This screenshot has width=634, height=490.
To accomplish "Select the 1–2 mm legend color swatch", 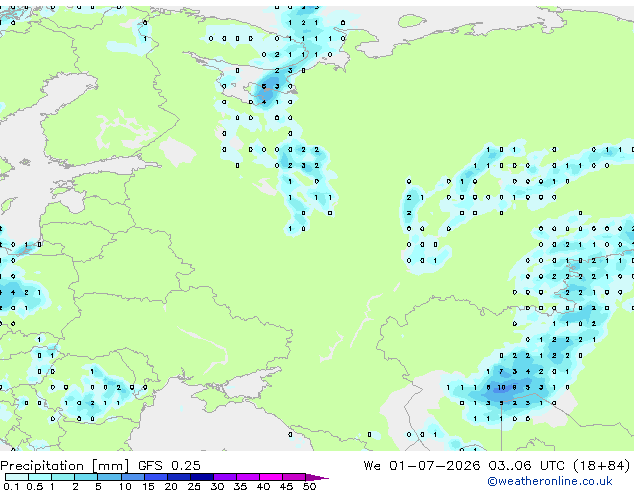I will 63,477.
